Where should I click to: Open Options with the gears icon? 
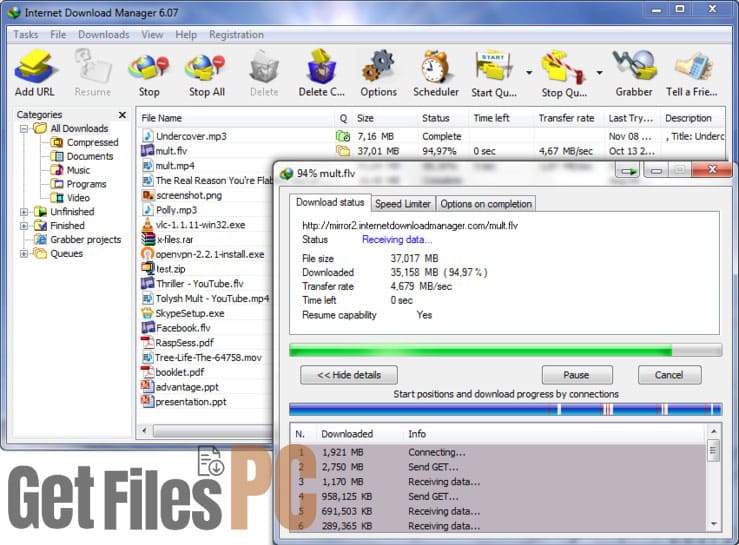(378, 66)
